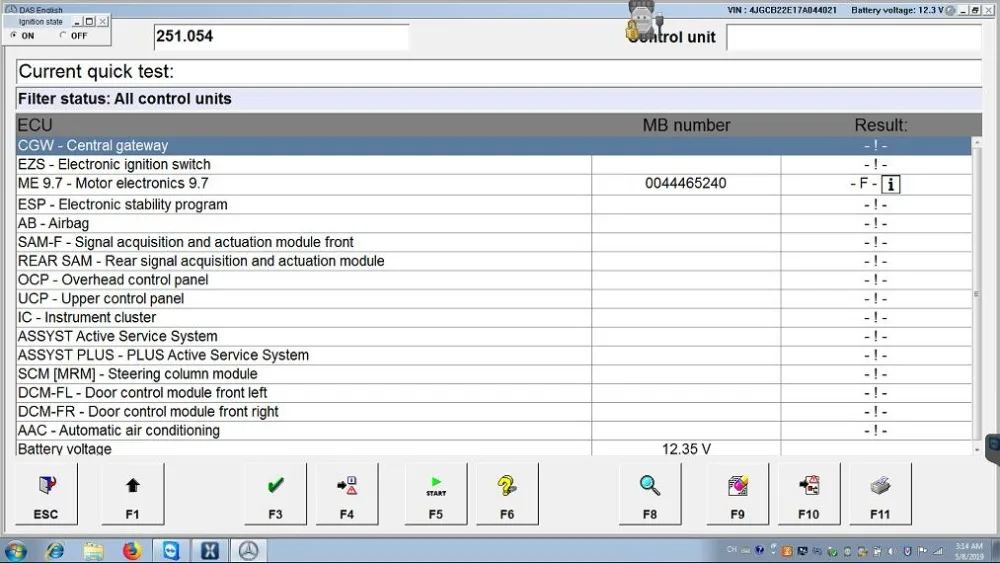This screenshot has height=563, width=1000.
Task: Click the Result column header
Action: tap(881, 125)
